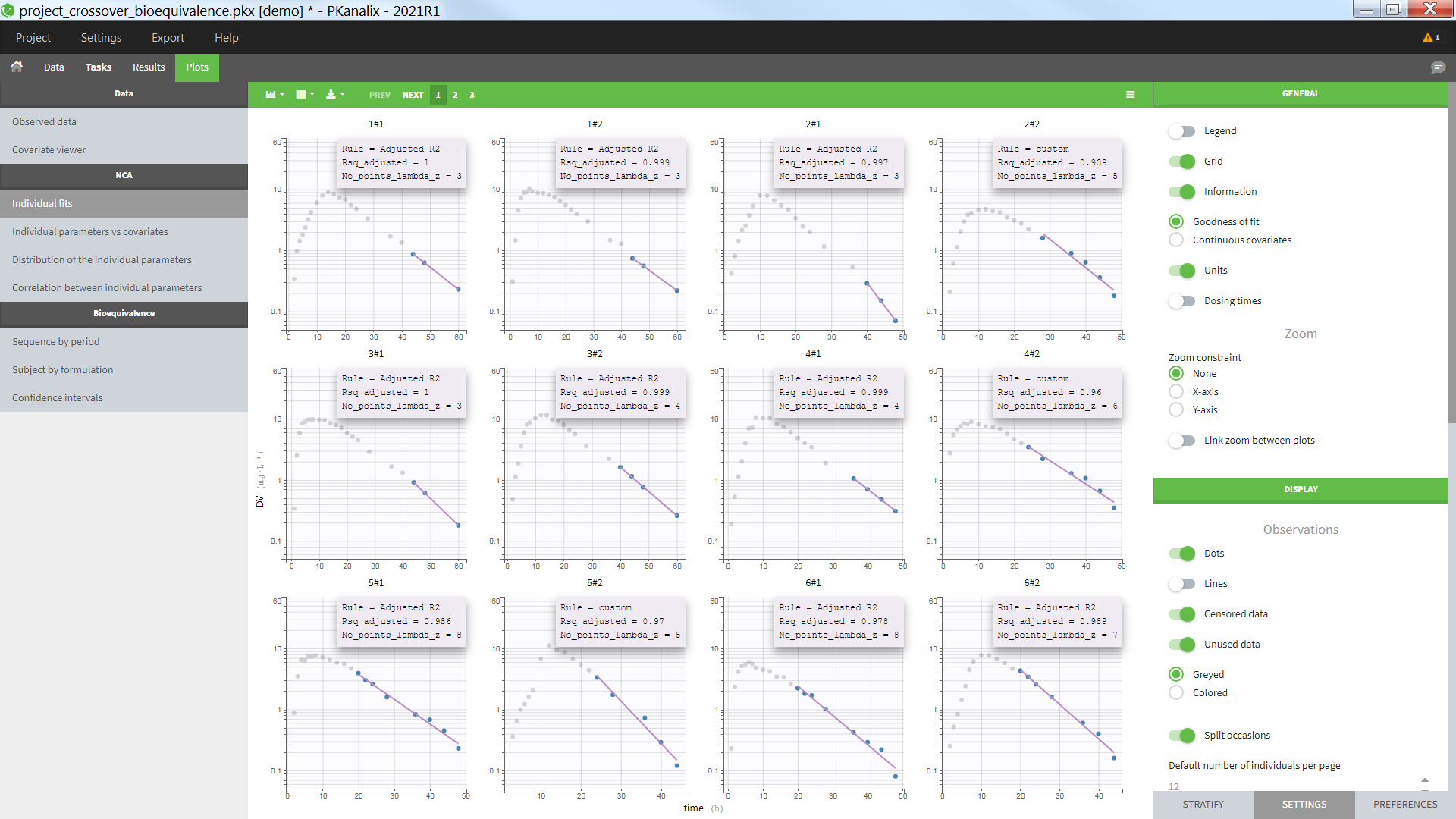1456x819 pixels.
Task: Select Colored unused data option
Action: [1176, 693]
